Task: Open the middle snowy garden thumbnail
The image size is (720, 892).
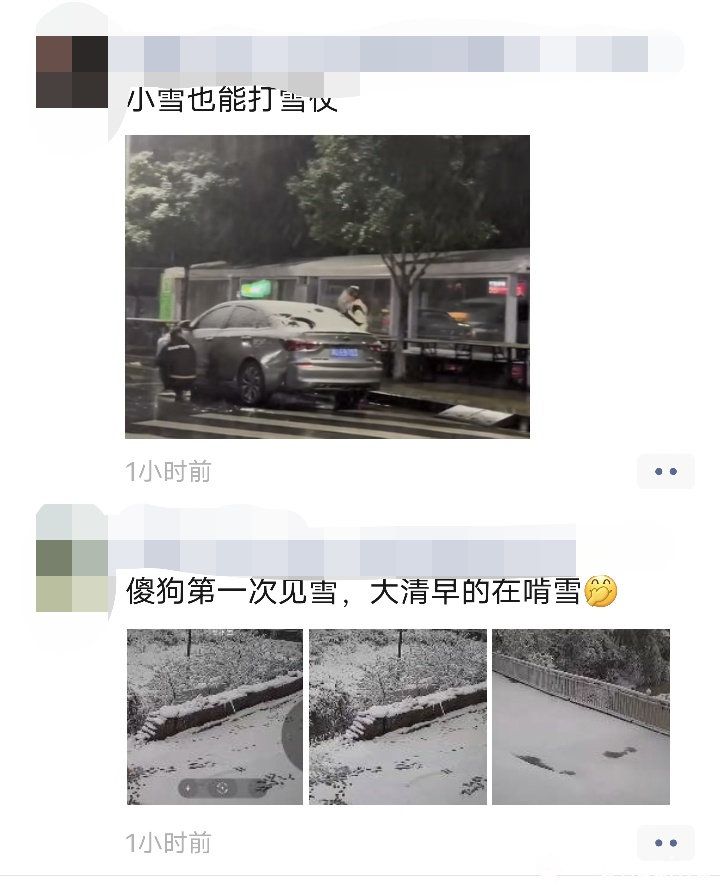Action: 398,717
